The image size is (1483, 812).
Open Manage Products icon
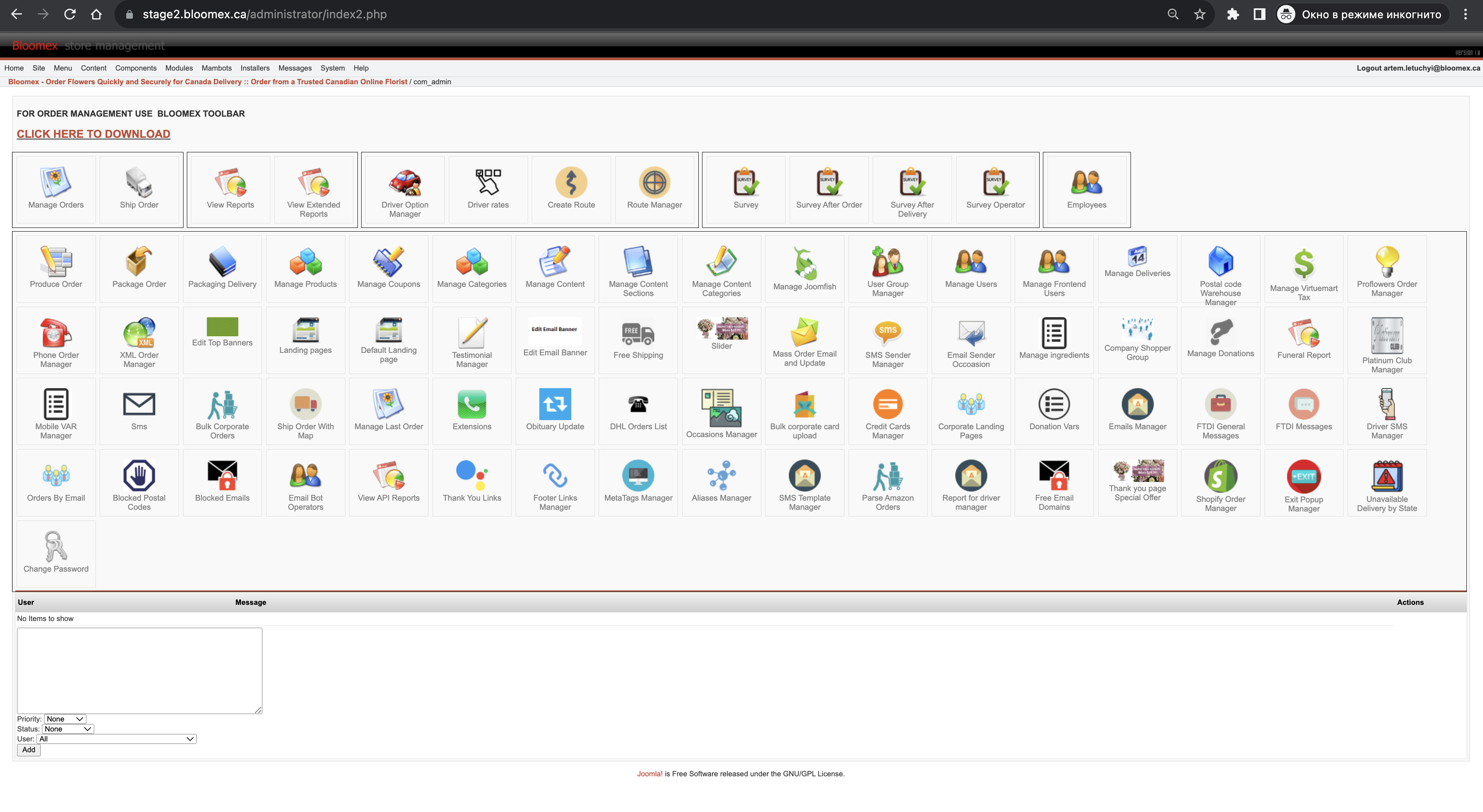[305, 261]
